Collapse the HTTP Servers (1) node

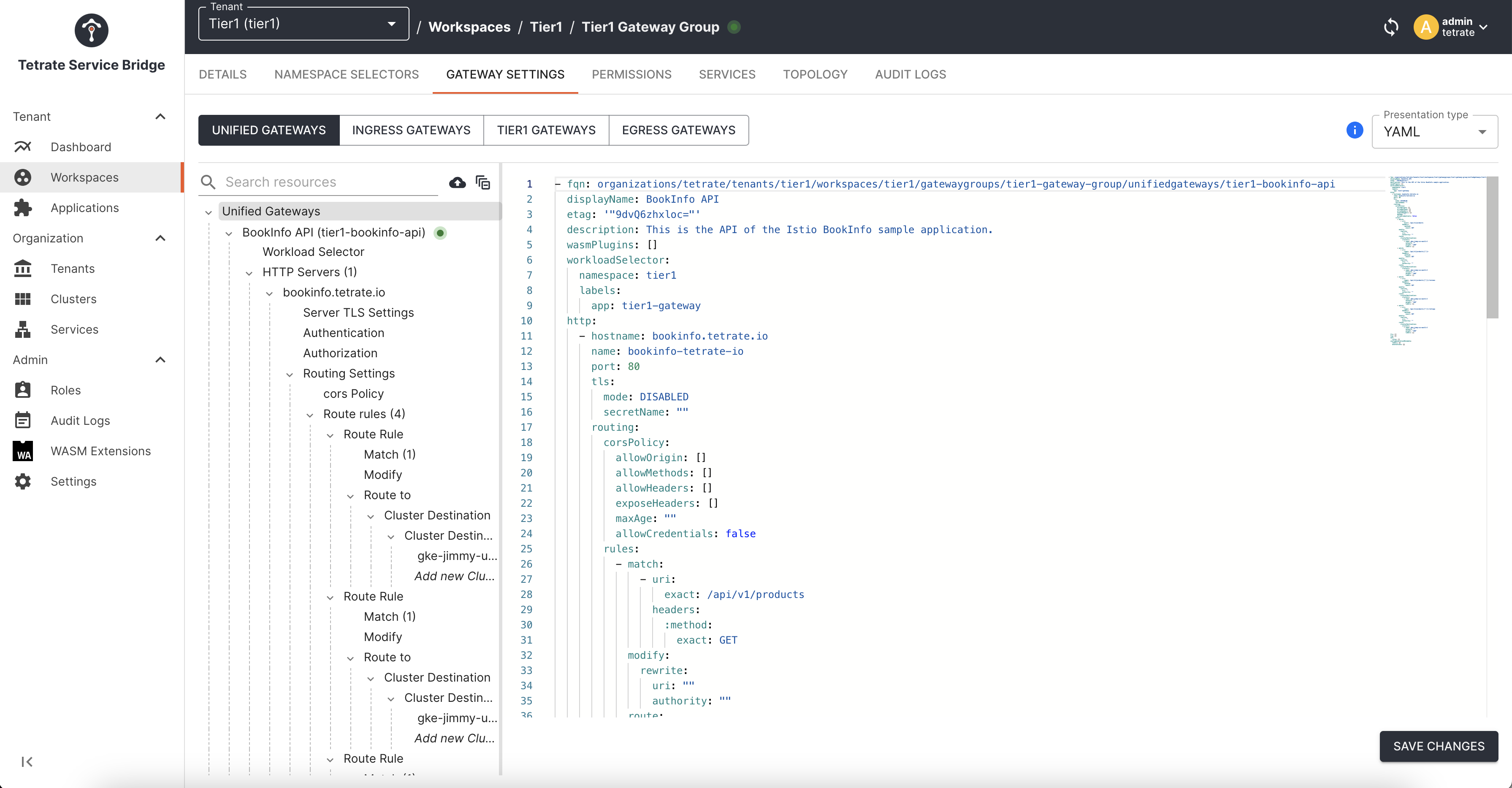249,273
